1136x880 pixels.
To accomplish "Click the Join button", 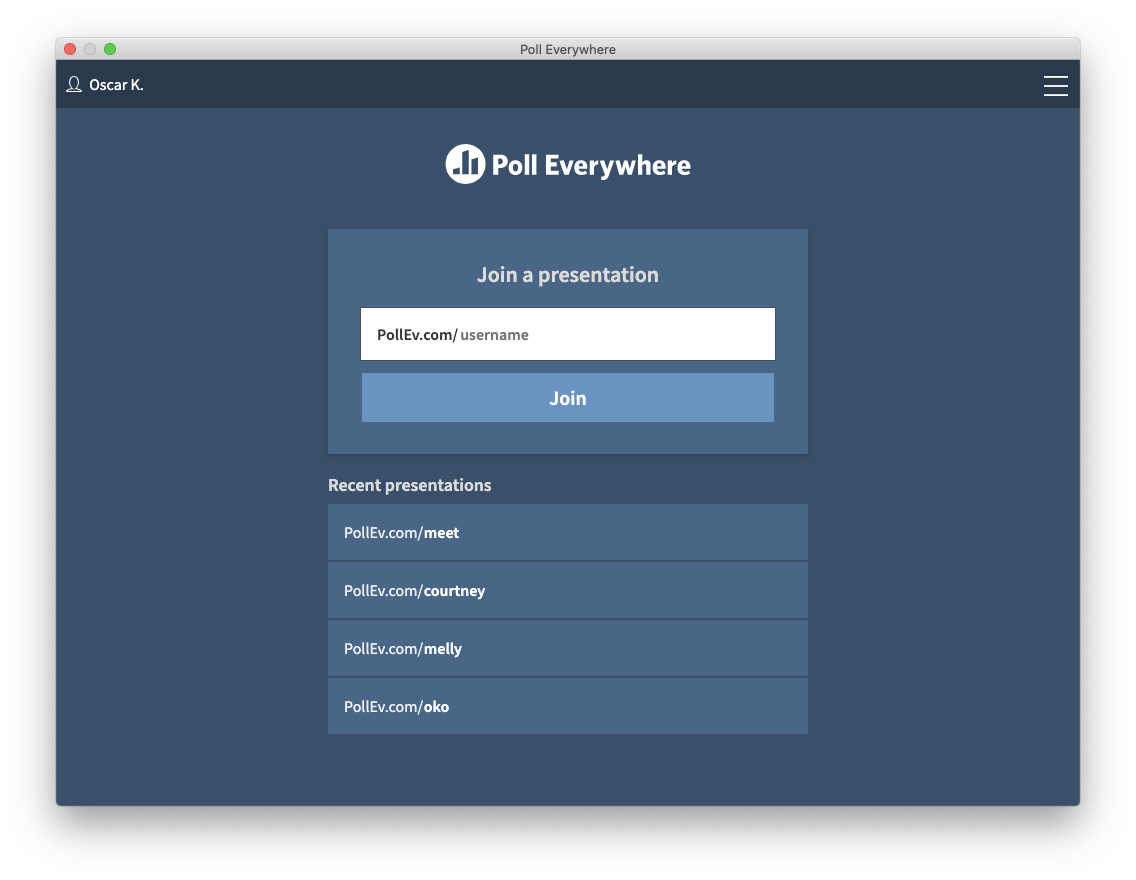I will [567, 398].
